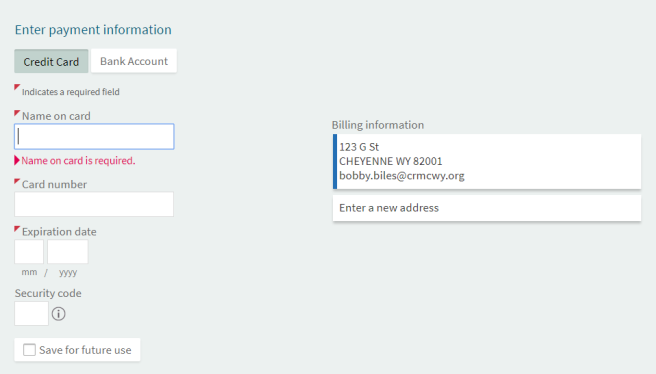The height and width of the screenshot is (374, 656).
Task: Click the Expiration date label
Action: 59,232
